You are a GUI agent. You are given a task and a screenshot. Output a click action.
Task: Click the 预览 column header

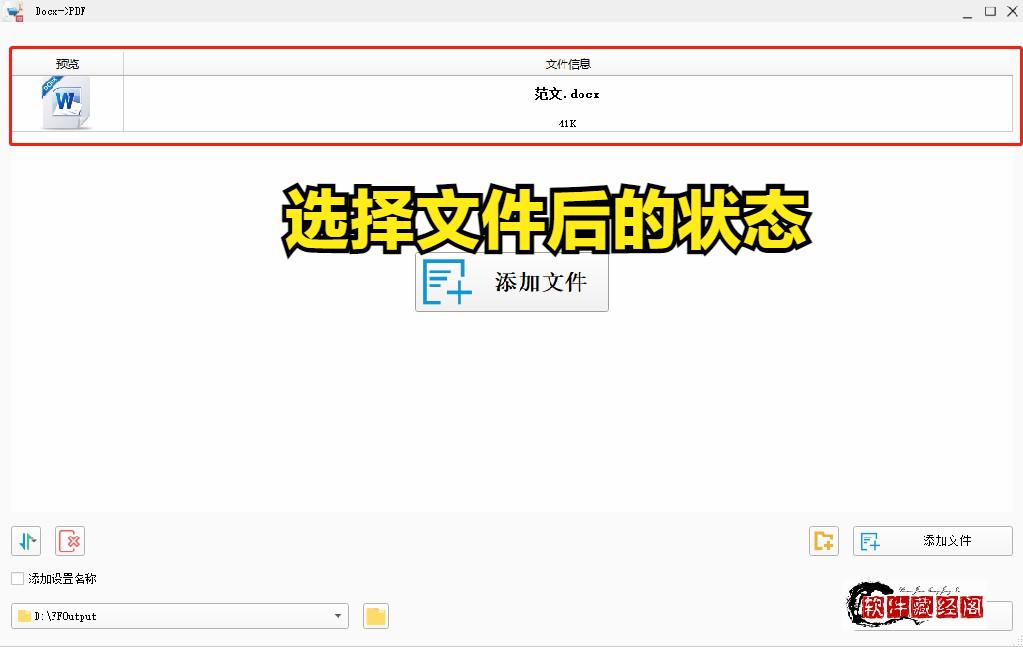[x=66, y=62]
